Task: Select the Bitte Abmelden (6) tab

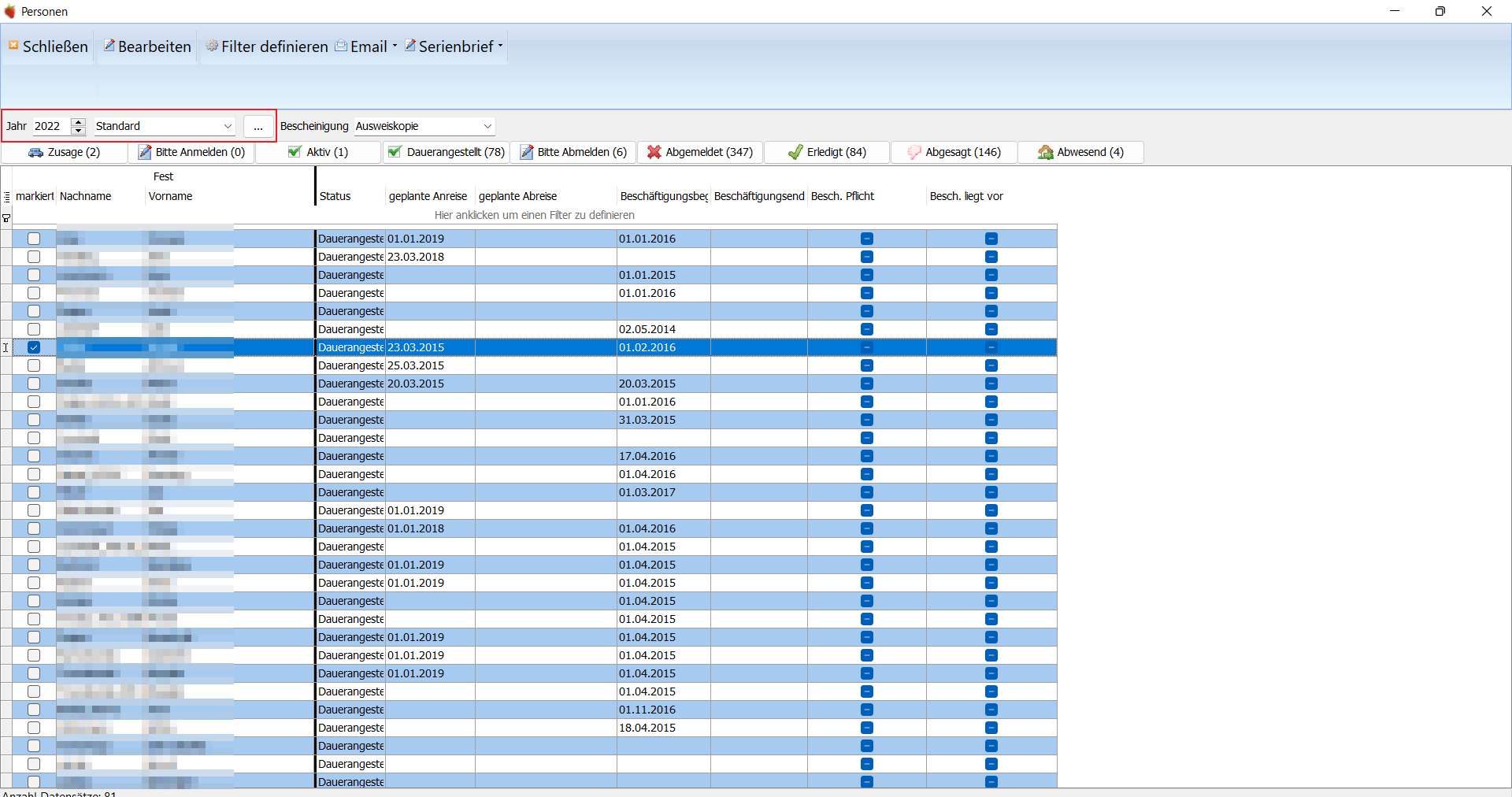Action: 573,152
